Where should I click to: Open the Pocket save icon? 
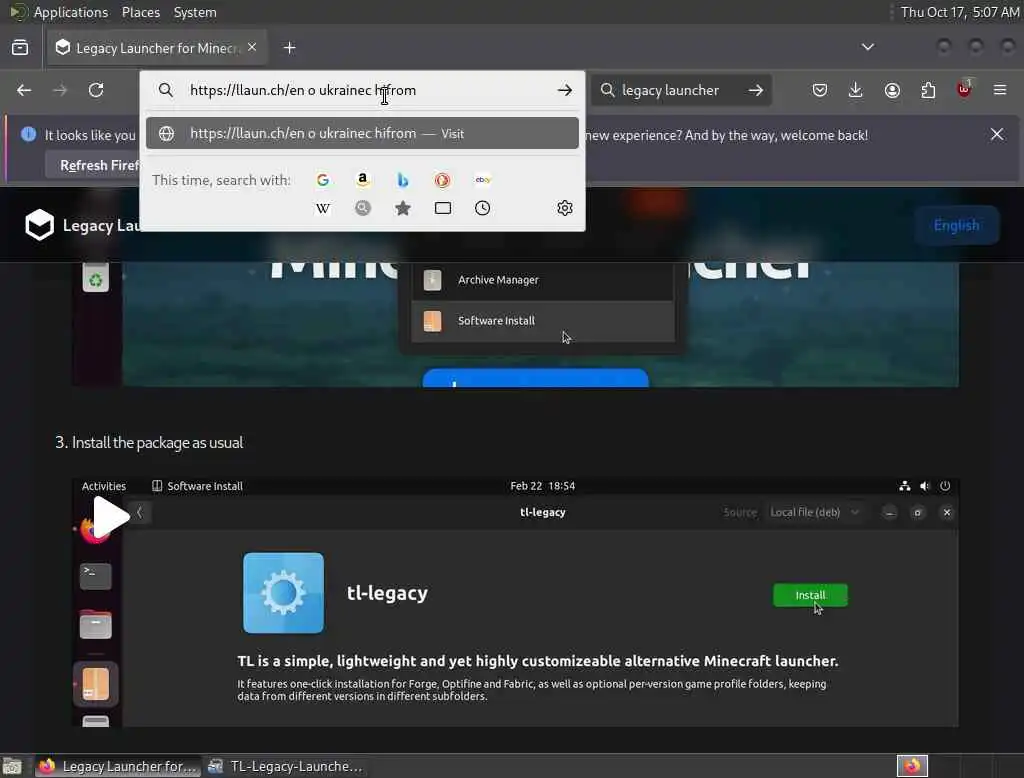click(x=820, y=90)
